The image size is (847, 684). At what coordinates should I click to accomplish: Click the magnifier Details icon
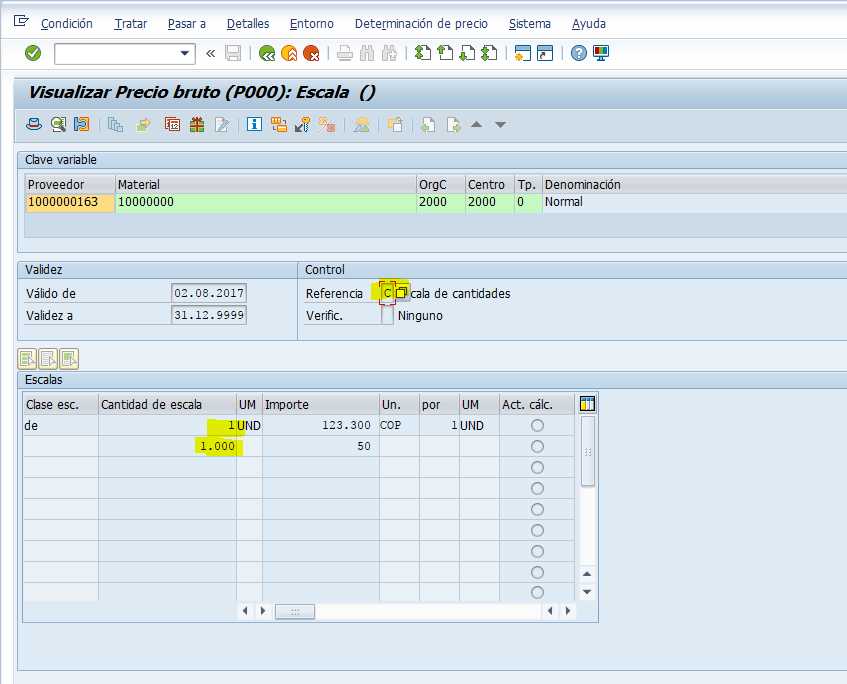58,125
